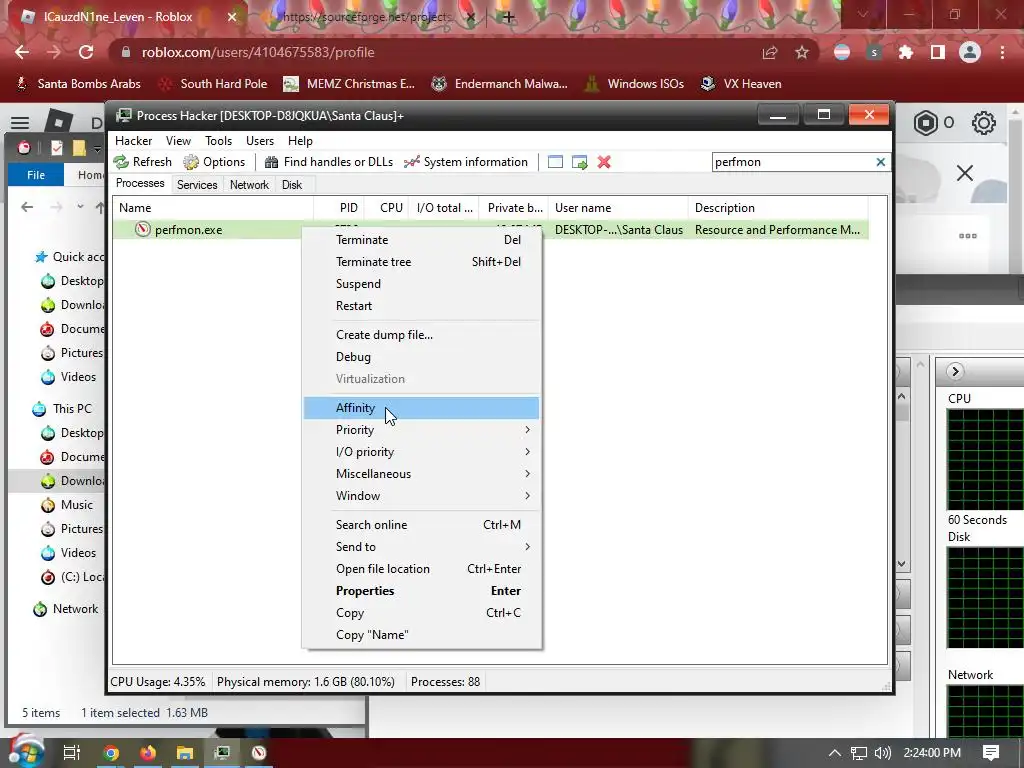
Task: Click the red X kill window icon
Action: (604, 162)
